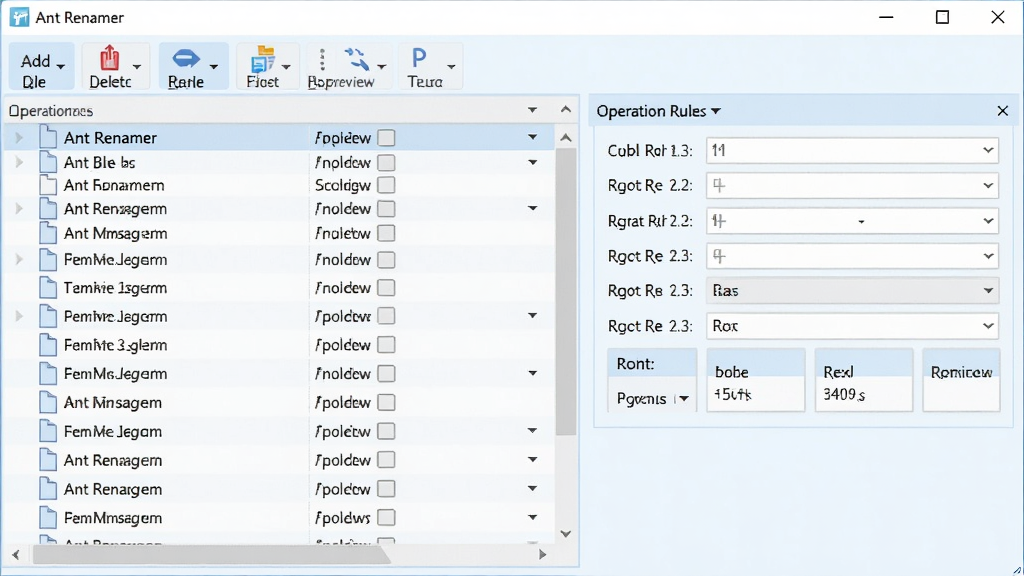Click the Rgct Re 2.3 field showing 4
Screen dimensions: 1024x576
point(852,256)
